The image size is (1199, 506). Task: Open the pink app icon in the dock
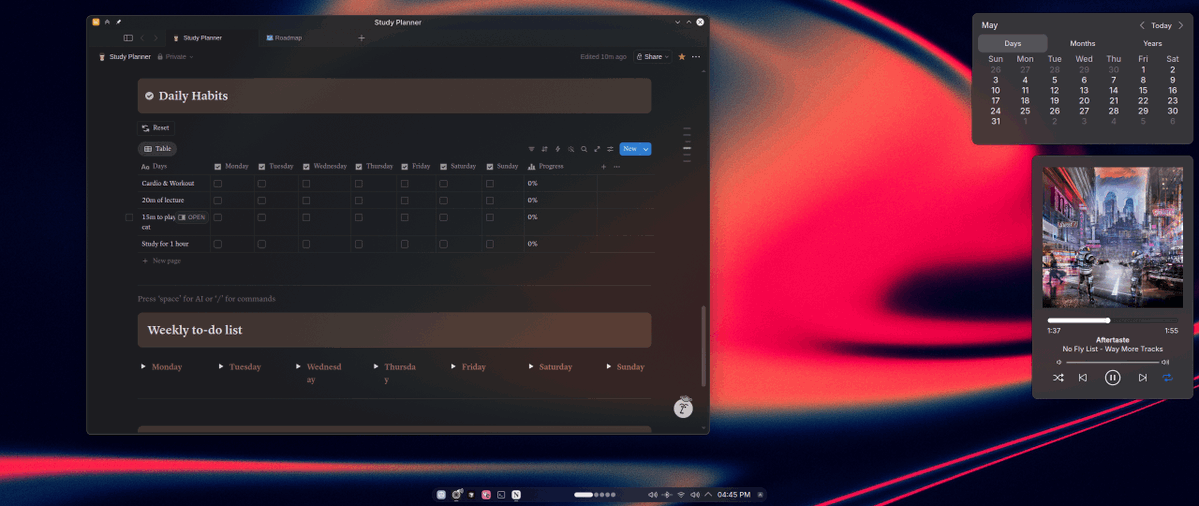tap(486, 495)
